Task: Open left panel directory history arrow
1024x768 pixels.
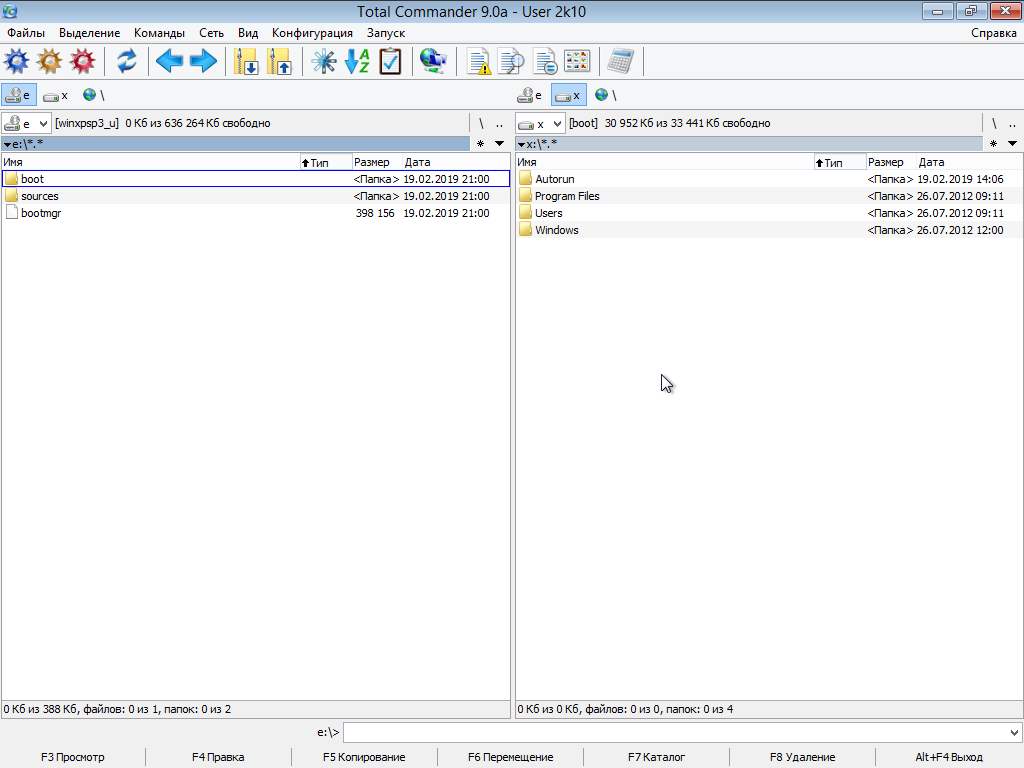Action: tap(500, 144)
